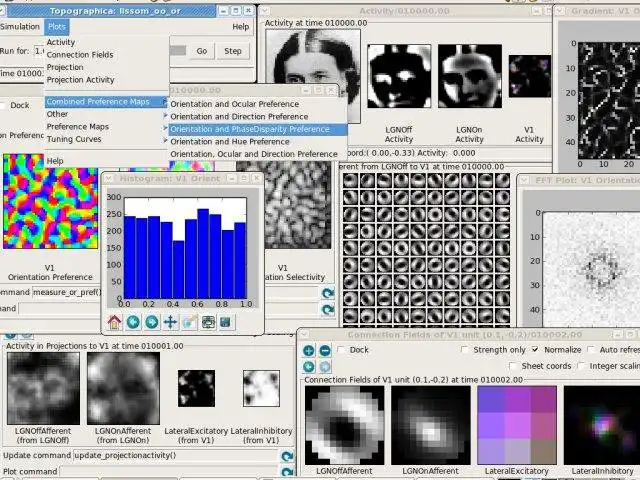The image size is (640, 480).
Task: Toggle the Normalize checkbox
Action: [536, 350]
